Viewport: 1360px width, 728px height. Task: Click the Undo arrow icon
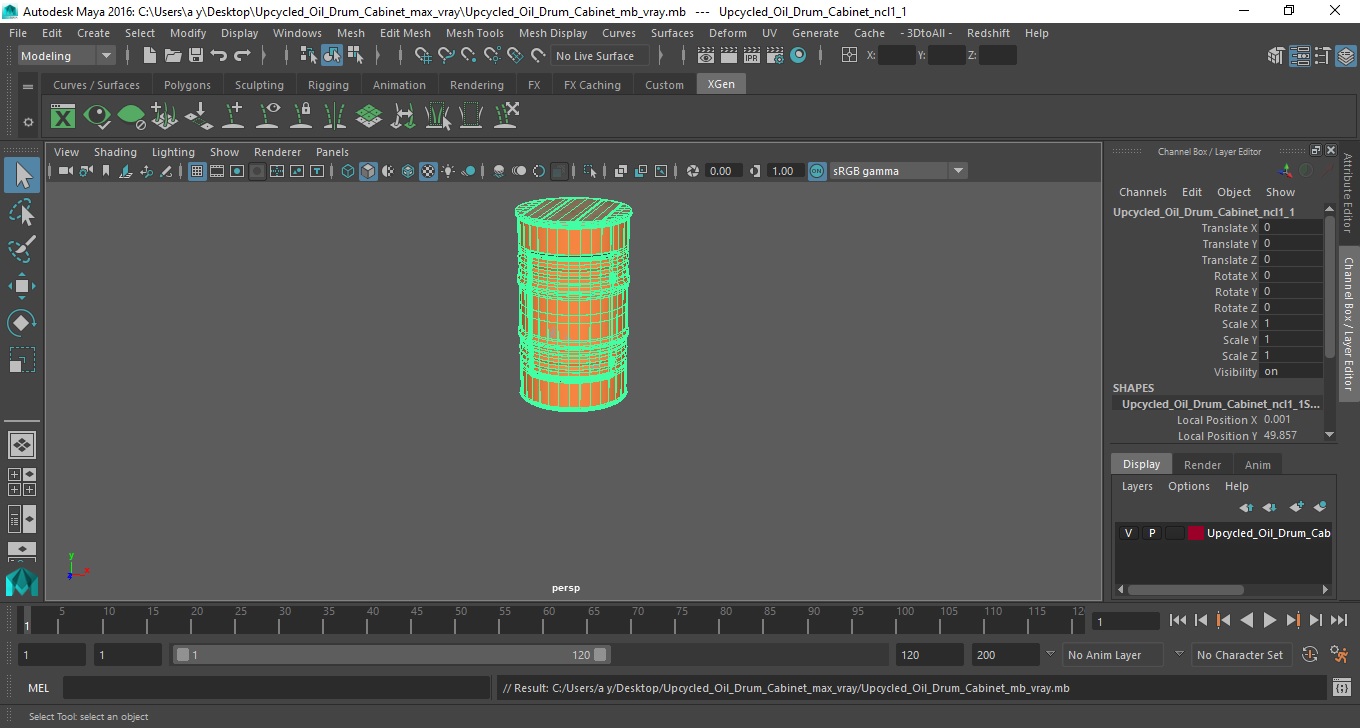point(219,56)
